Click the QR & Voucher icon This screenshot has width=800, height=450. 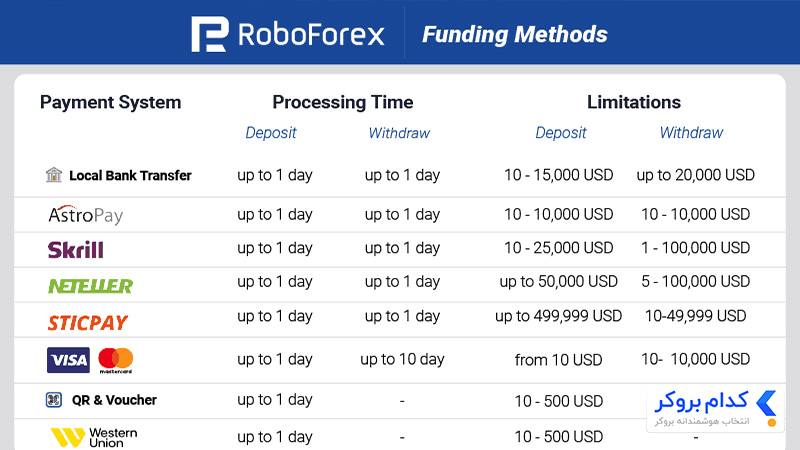click(x=54, y=399)
